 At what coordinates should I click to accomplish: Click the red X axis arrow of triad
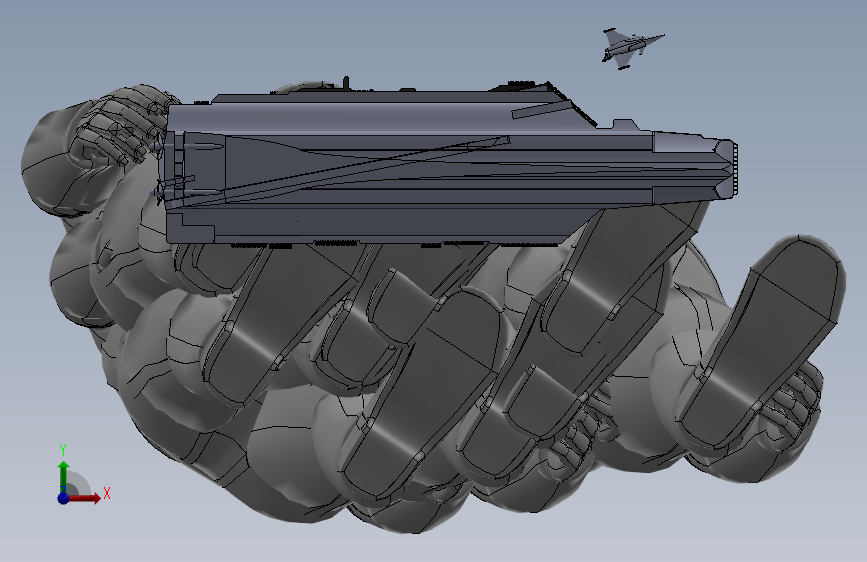[85, 498]
